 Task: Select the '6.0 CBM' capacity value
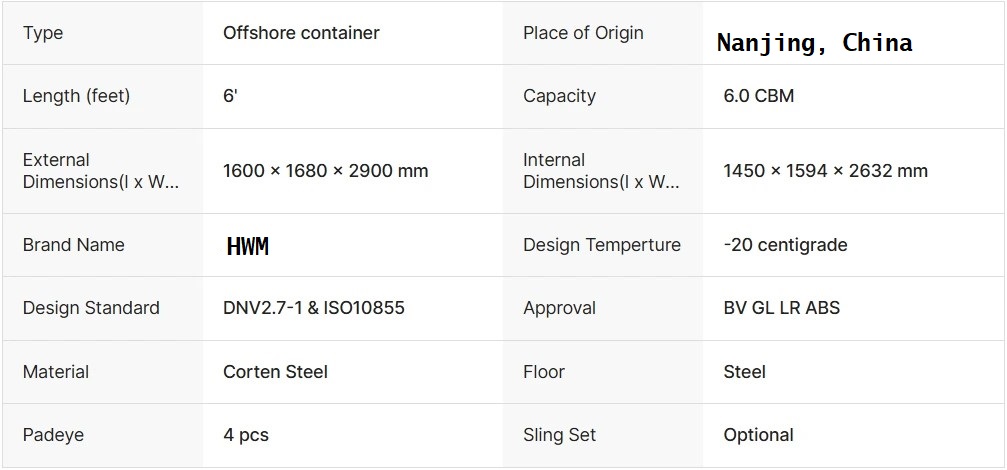click(758, 96)
